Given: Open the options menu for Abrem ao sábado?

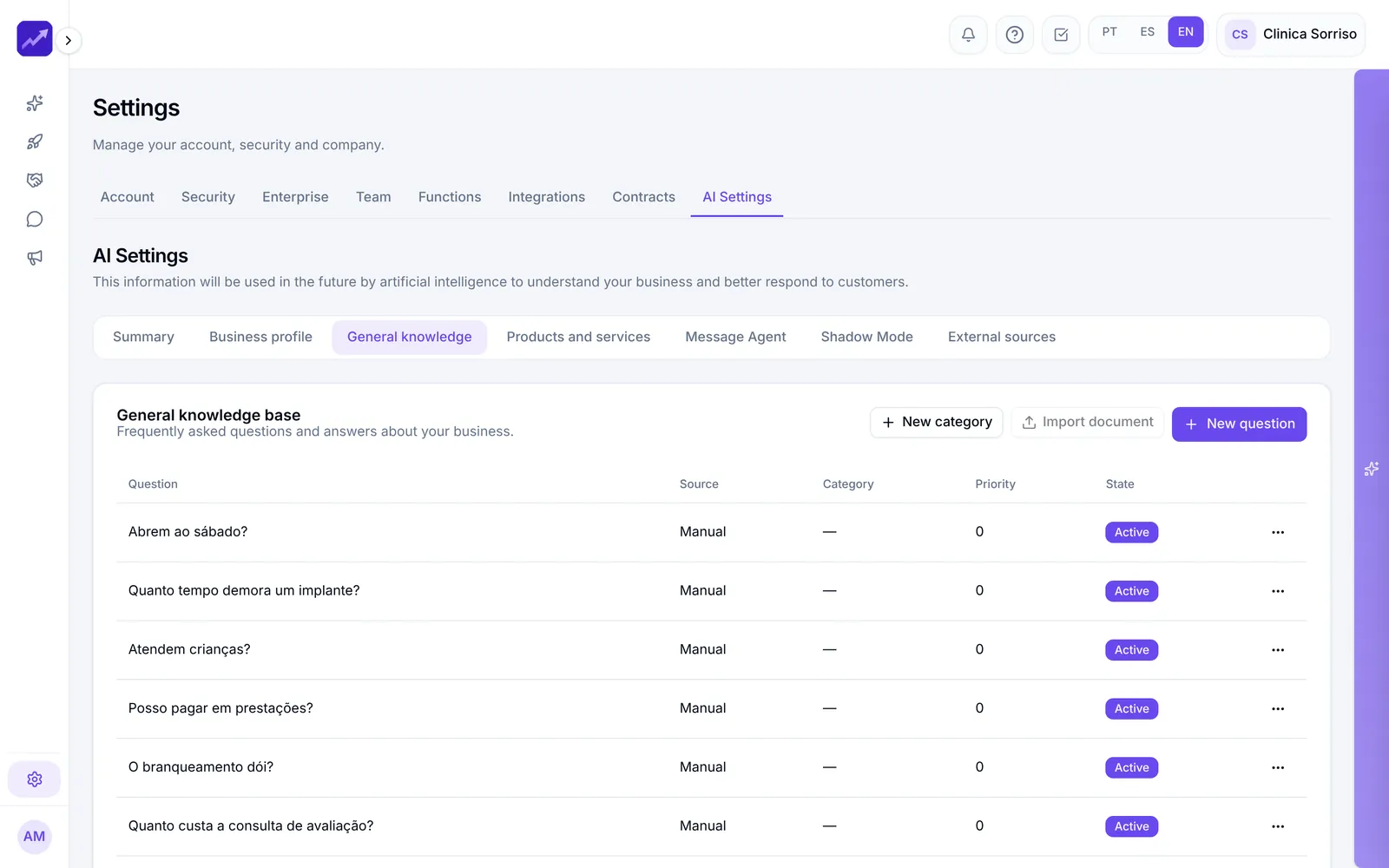Looking at the screenshot, I should pos(1278,532).
